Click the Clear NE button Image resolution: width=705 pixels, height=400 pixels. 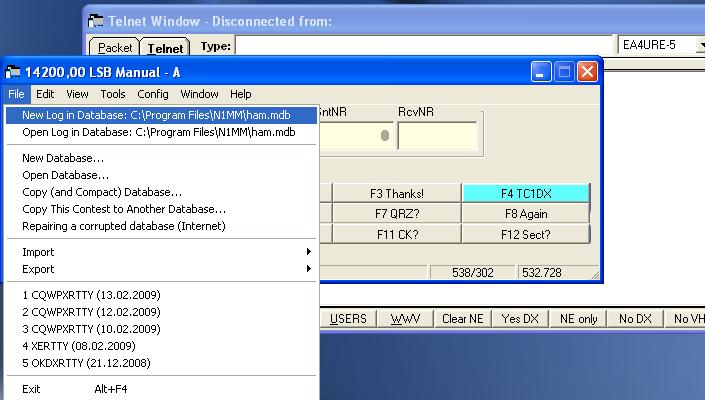(x=462, y=319)
